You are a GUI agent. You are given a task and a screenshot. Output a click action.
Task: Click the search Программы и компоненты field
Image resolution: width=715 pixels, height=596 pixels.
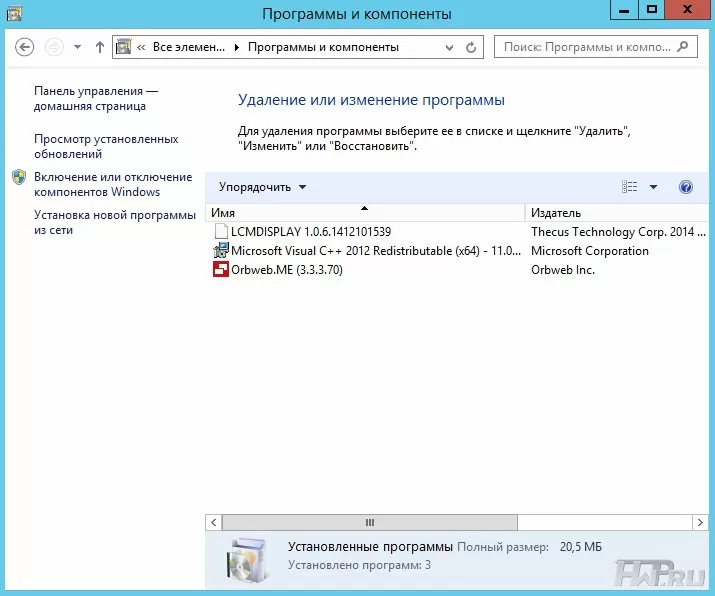pyautogui.click(x=585, y=47)
